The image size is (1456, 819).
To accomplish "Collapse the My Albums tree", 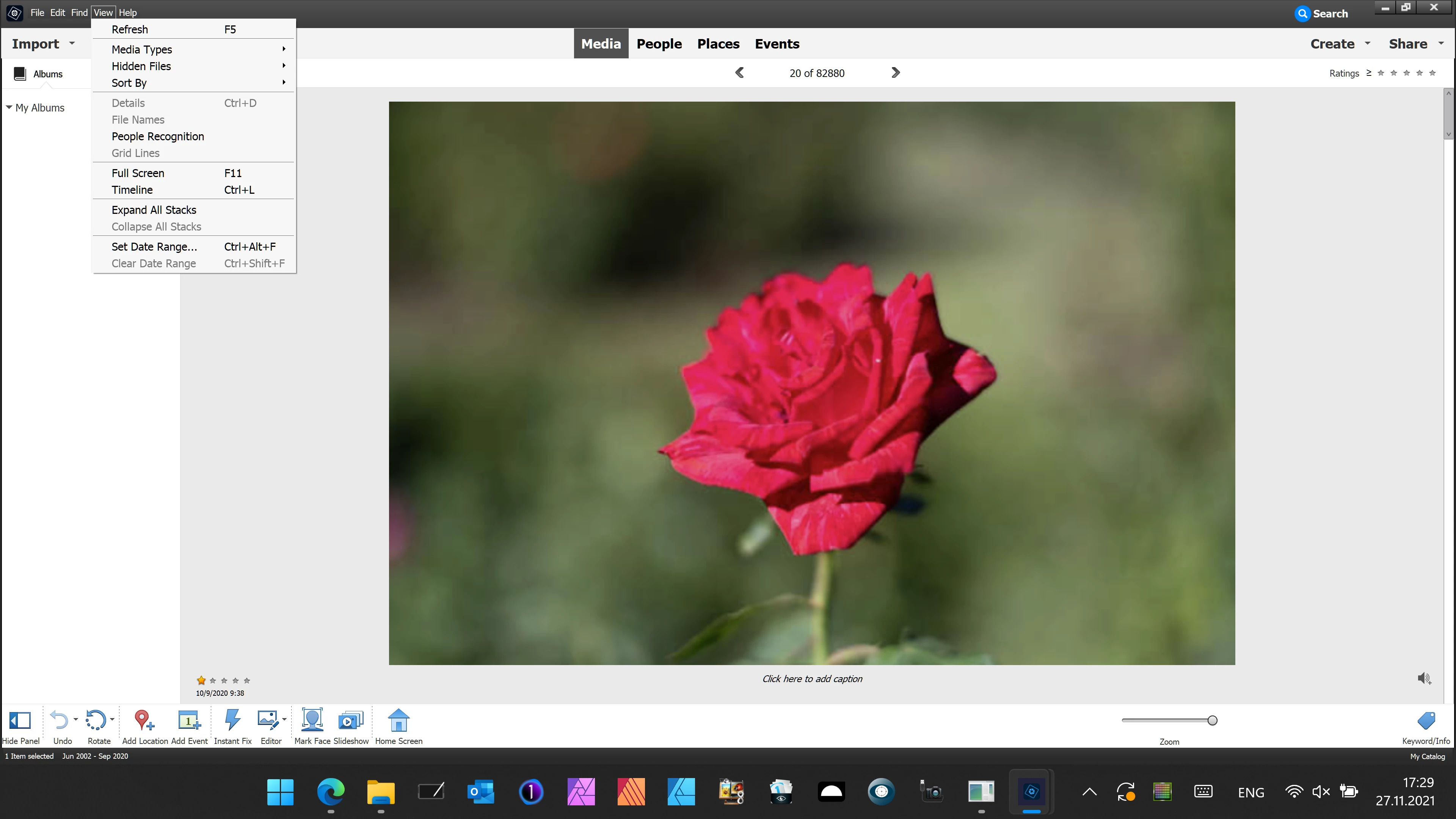I will click(x=9, y=107).
